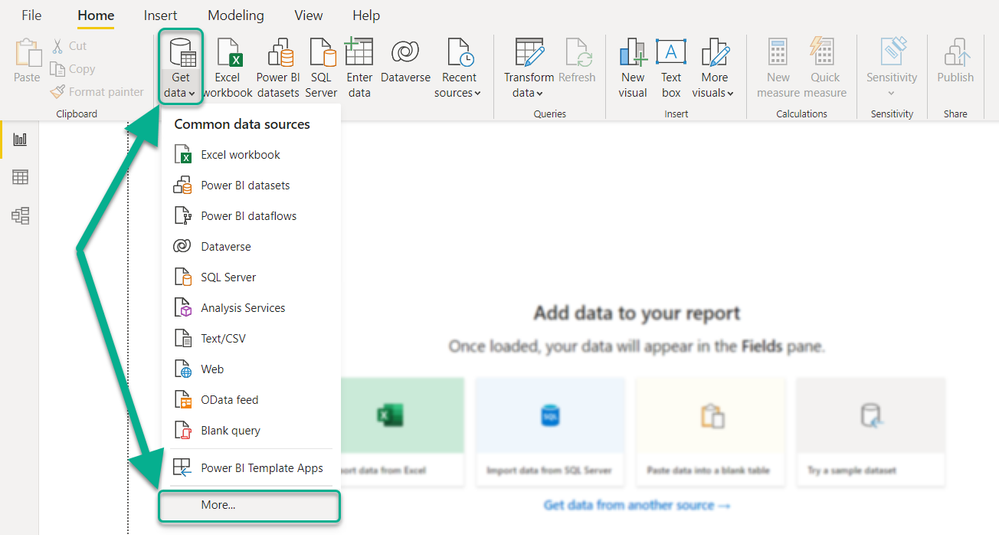The height and width of the screenshot is (535, 999).
Task: Switch to Data table view in sidebar
Action: point(20,177)
